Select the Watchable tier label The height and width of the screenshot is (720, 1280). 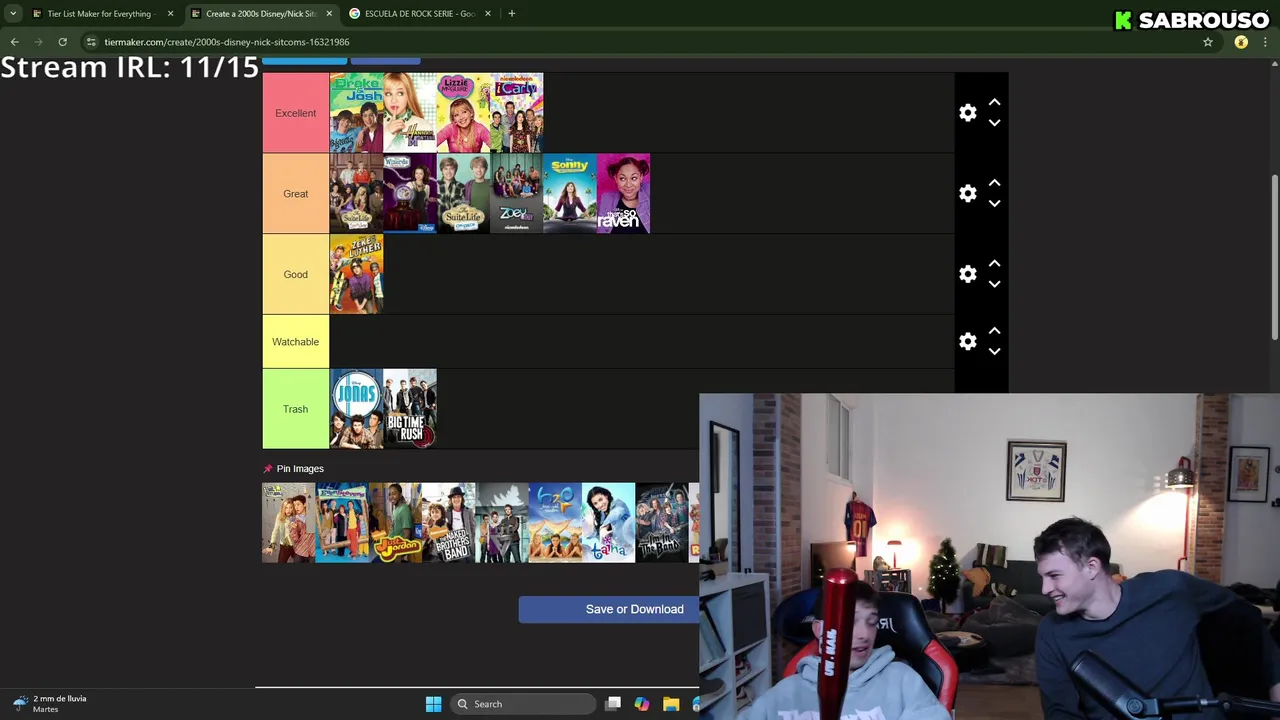(295, 342)
